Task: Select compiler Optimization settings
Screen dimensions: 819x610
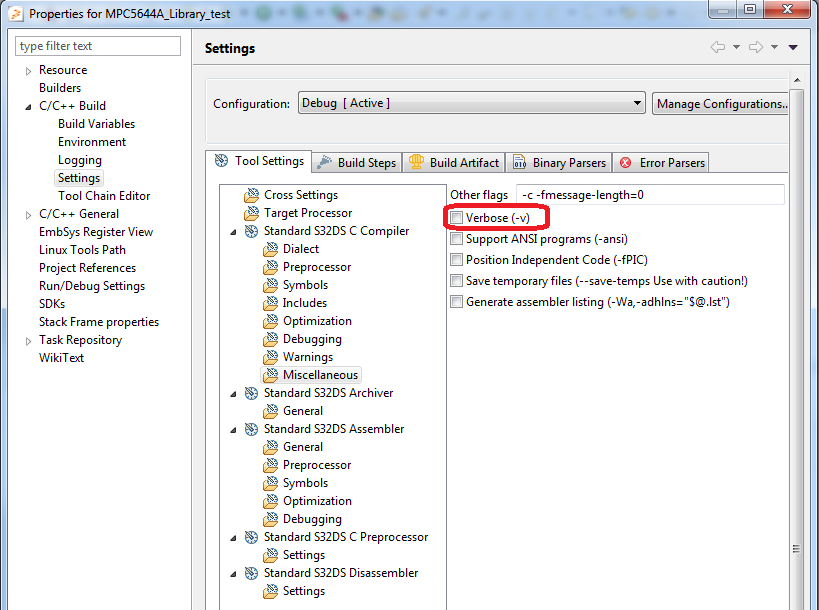Action: tap(317, 321)
